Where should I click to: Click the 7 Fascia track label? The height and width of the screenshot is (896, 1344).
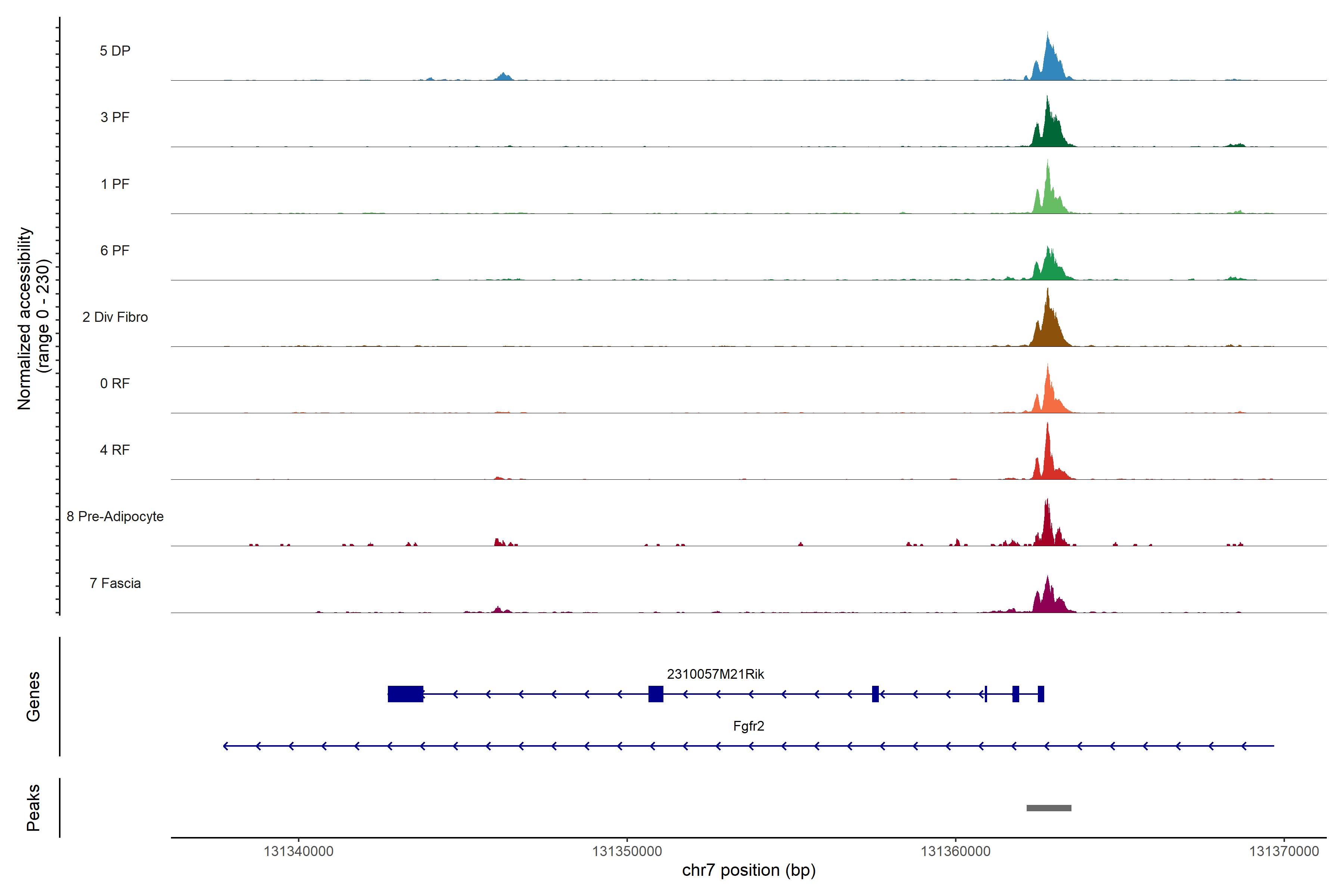tap(115, 583)
